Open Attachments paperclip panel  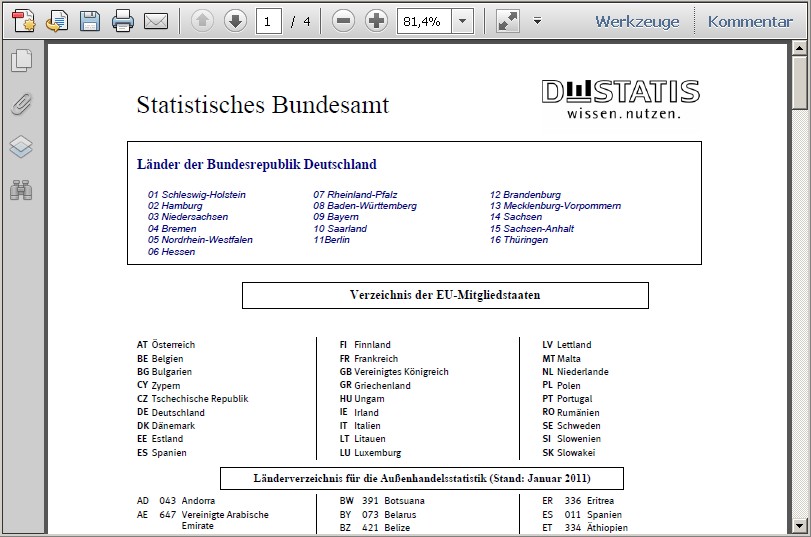[21, 104]
